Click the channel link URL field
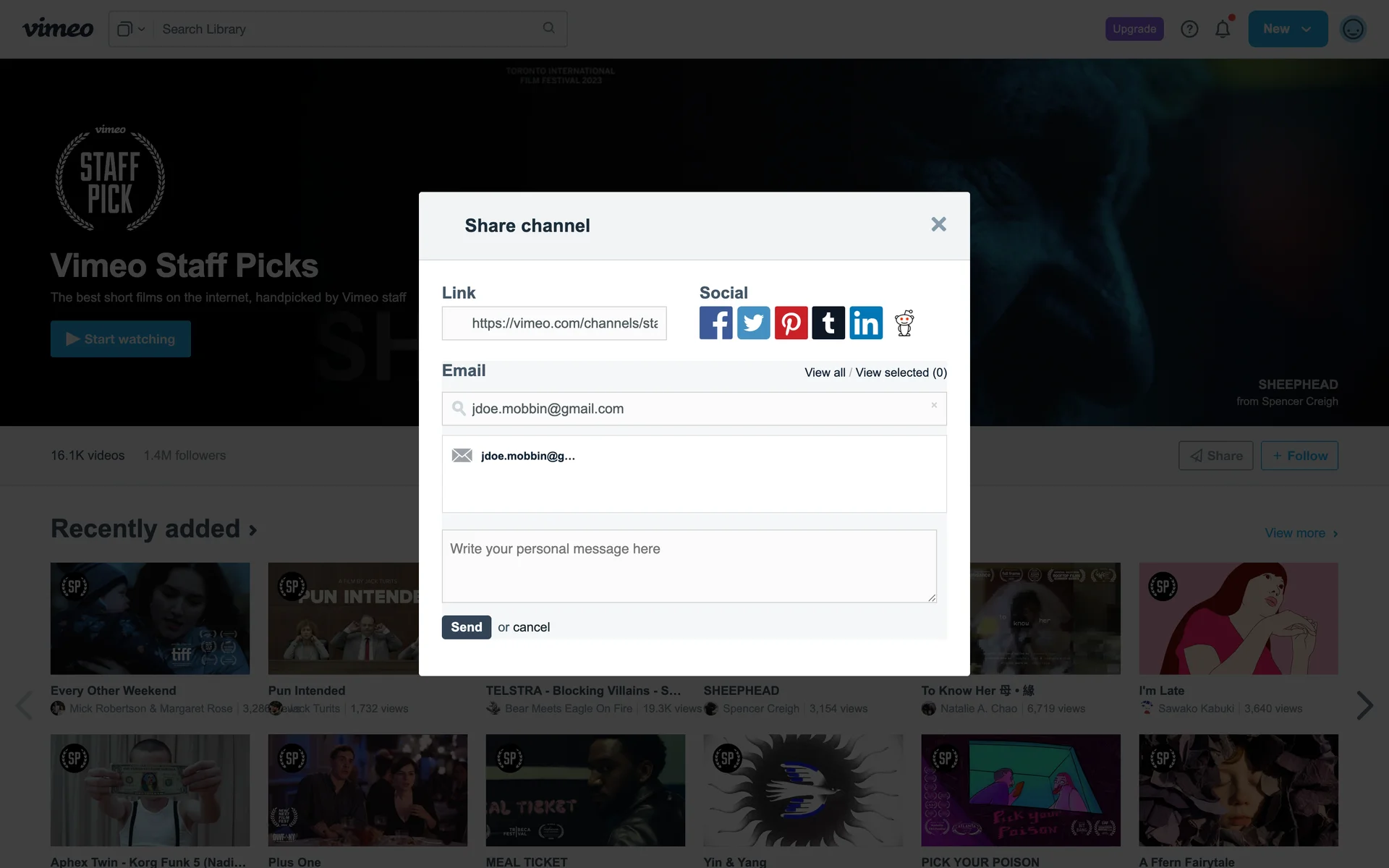The height and width of the screenshot is (868, 1389). [554, 323]
